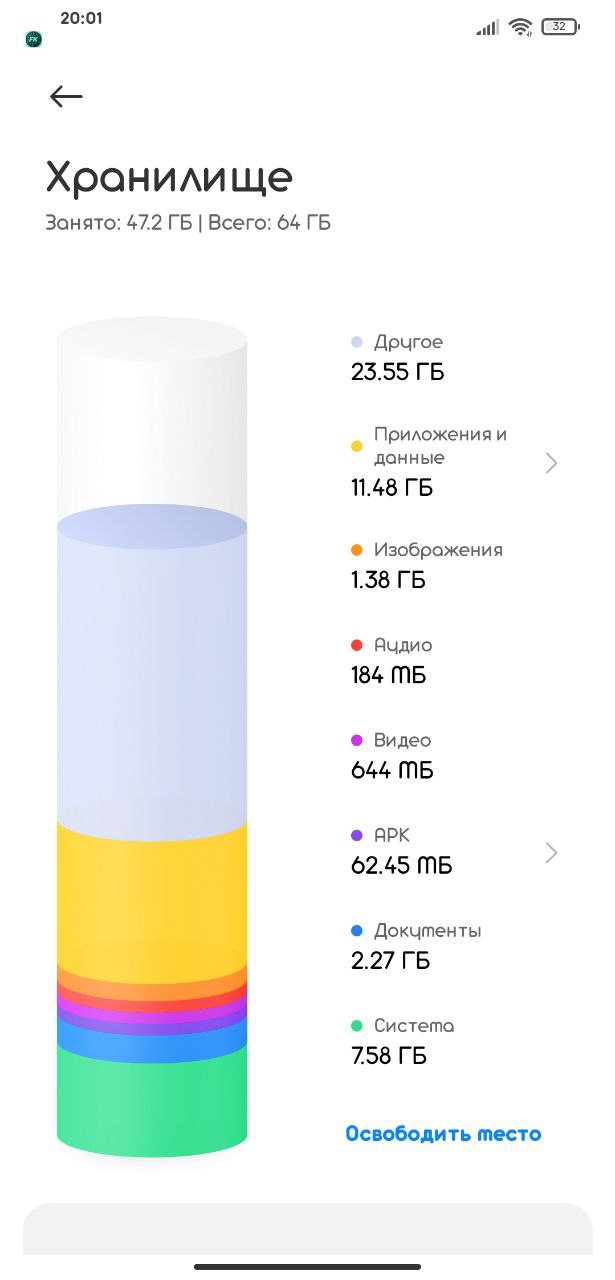Screen dimensions: 615x1280
Task: Tap the battery indicator icon
Action: click(559, 27)
